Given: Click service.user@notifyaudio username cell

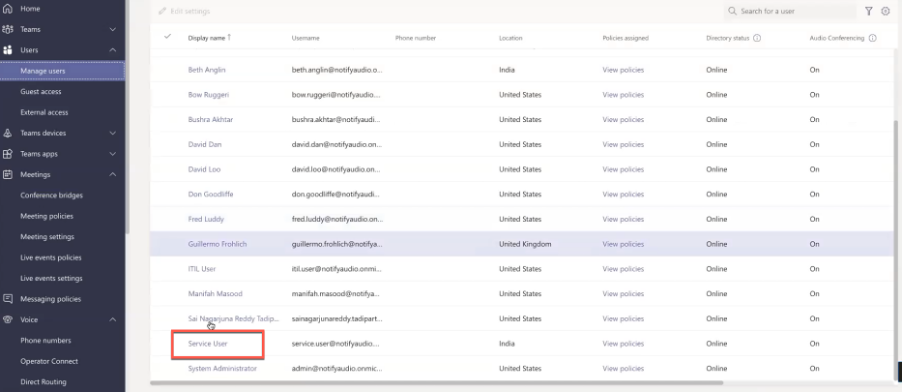Looking at the screenshot, I should coord(335,344).
